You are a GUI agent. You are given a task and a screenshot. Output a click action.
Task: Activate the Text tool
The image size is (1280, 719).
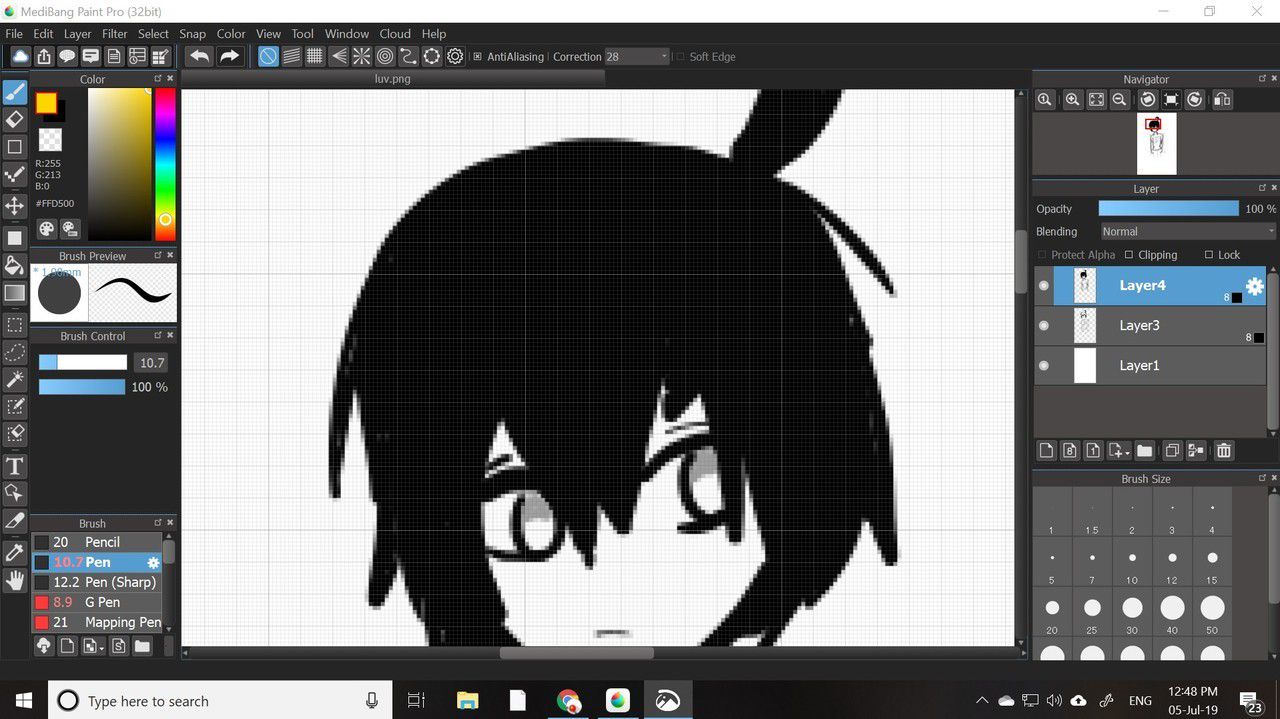tap(15, 466)
